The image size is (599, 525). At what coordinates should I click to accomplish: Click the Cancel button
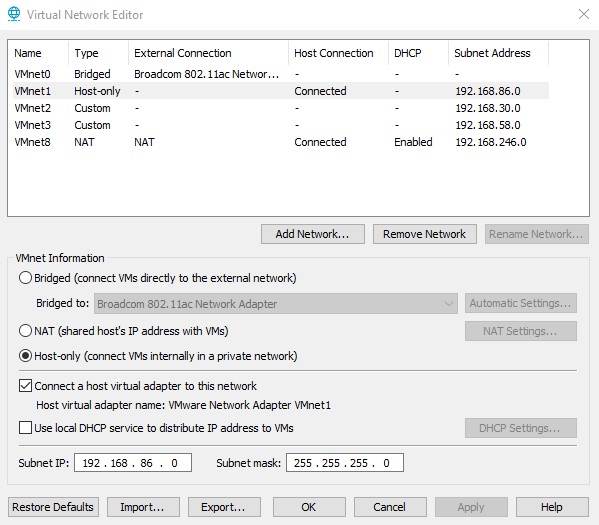[x=390, y=507]
